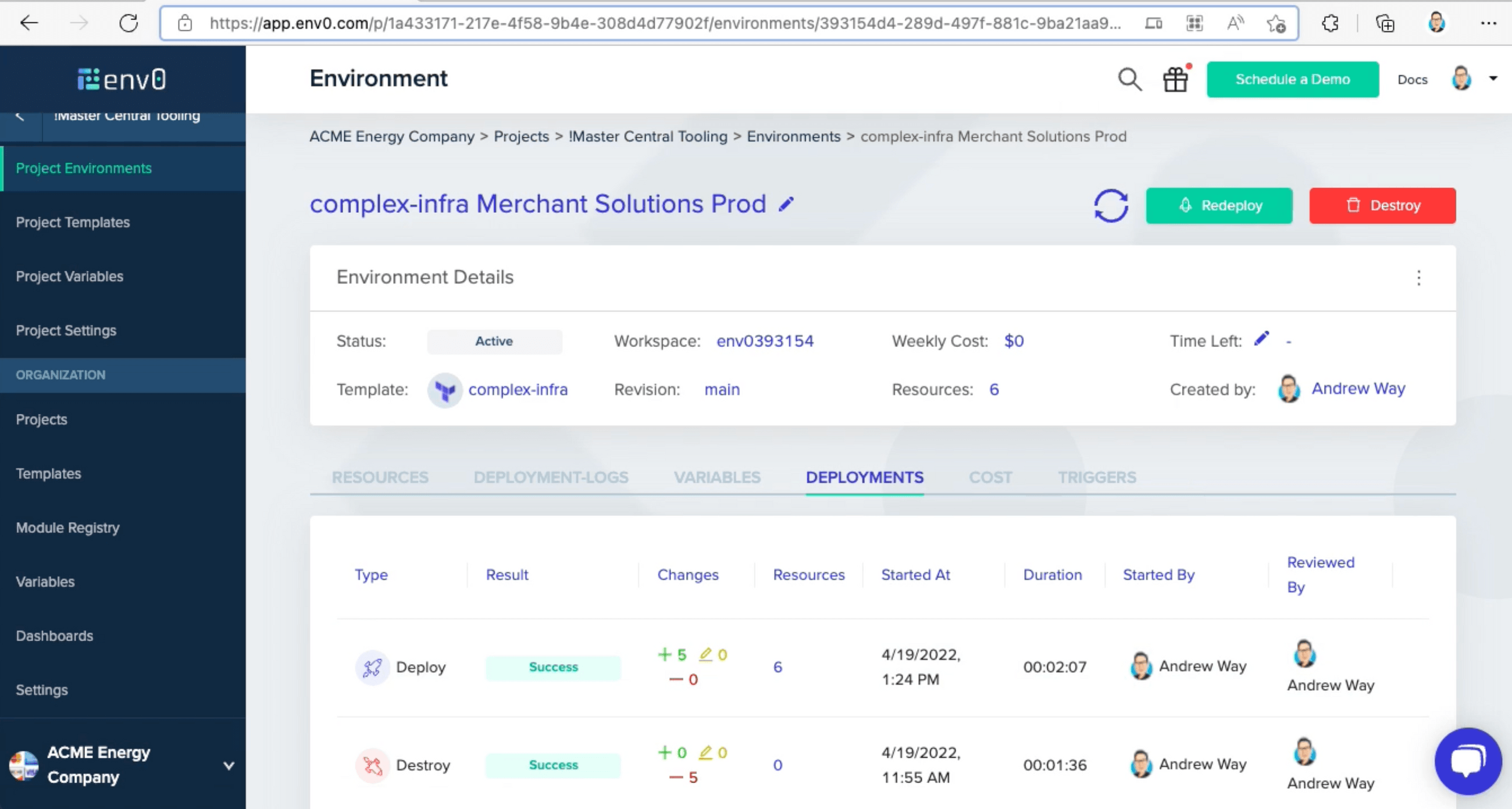Open the chat widget bubble
Viewport: 1512px width, 809px height.
[1468, 761]
